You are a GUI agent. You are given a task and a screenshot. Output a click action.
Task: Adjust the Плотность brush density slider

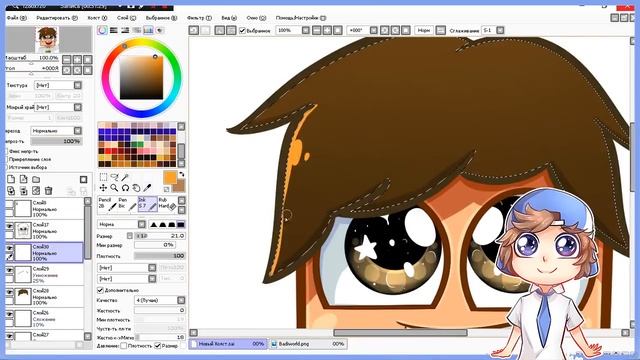coord(160,256)
